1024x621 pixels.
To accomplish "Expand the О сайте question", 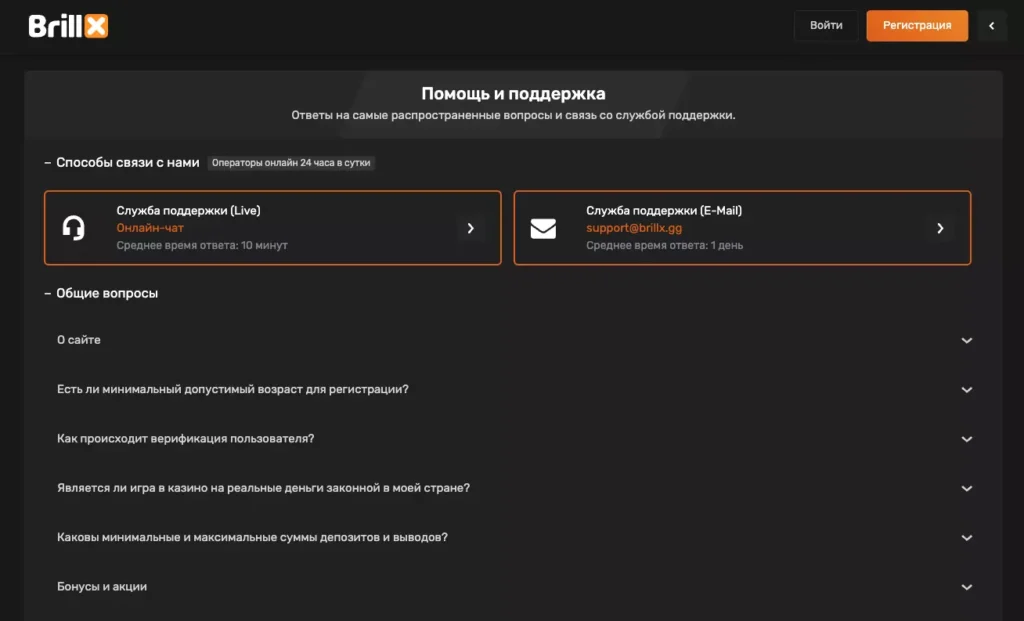I will pyautogui.click(x=79, y=340).
